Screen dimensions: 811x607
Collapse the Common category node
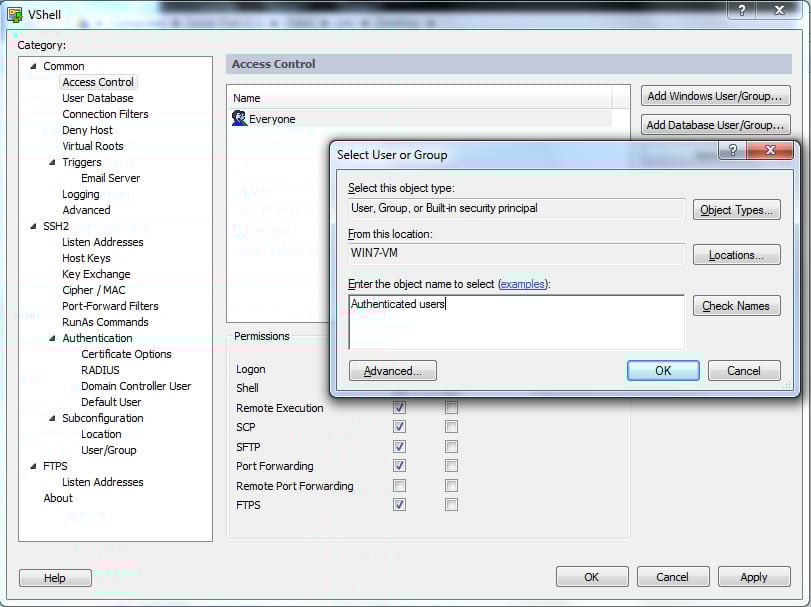pos(34,66)
